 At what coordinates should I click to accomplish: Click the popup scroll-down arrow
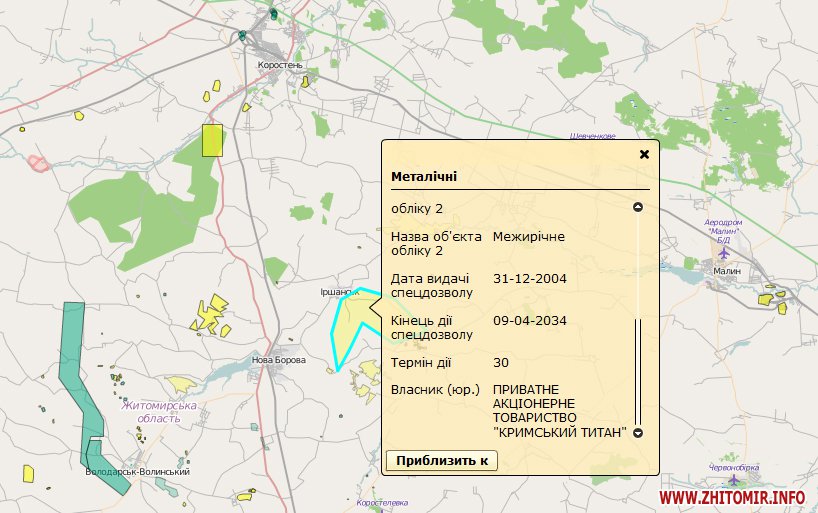[637, 433]
